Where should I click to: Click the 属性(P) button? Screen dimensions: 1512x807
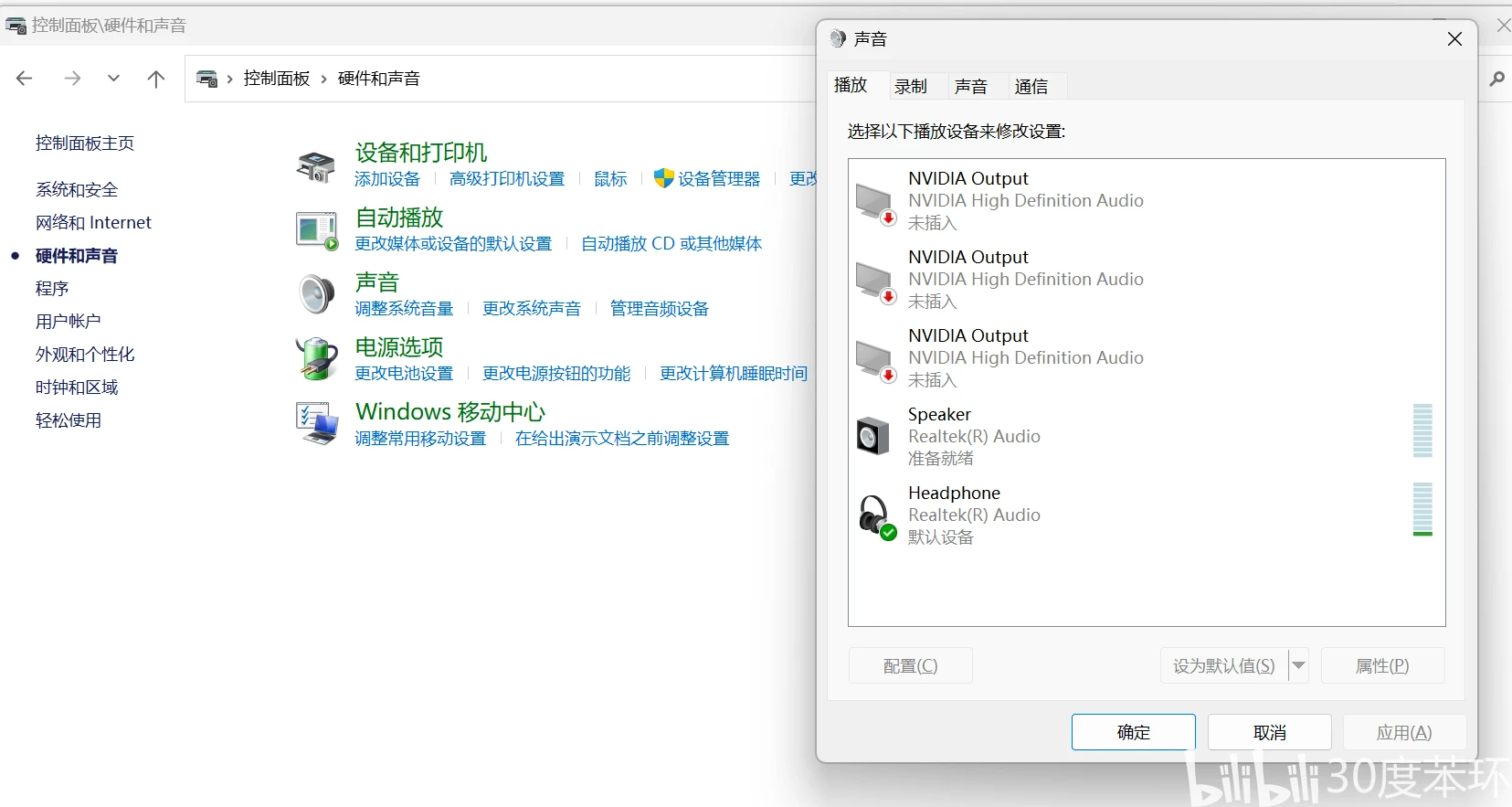point(1382,665)
